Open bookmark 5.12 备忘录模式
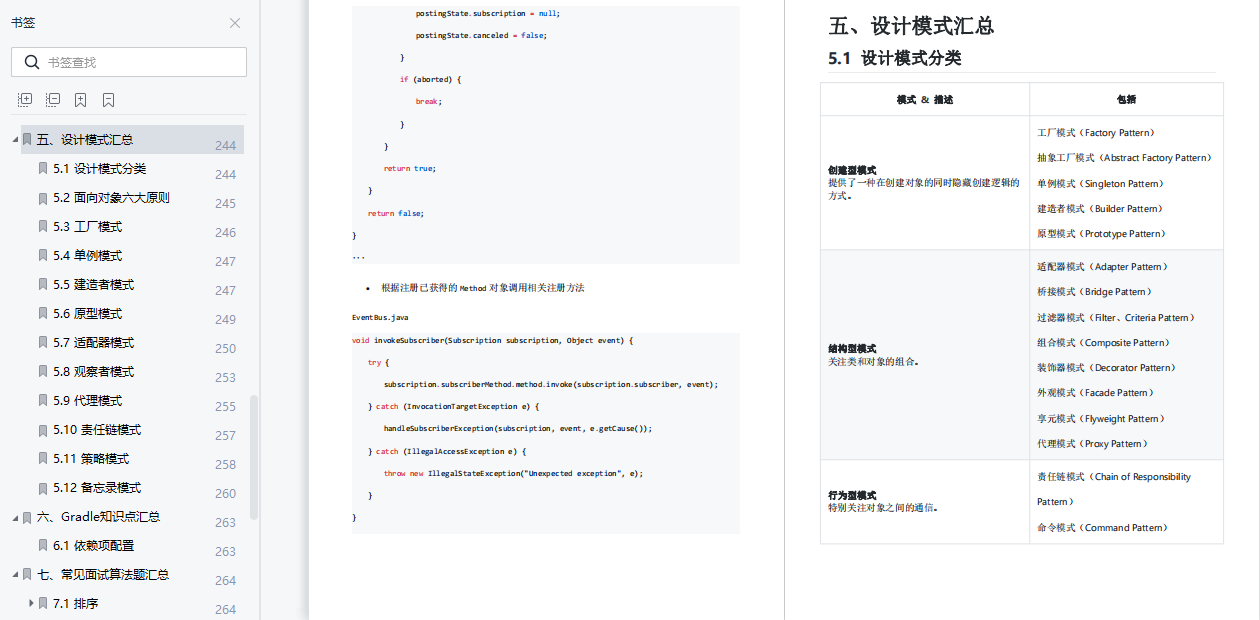The width and height of the screenshot is (1260, 620). [97, 488]
